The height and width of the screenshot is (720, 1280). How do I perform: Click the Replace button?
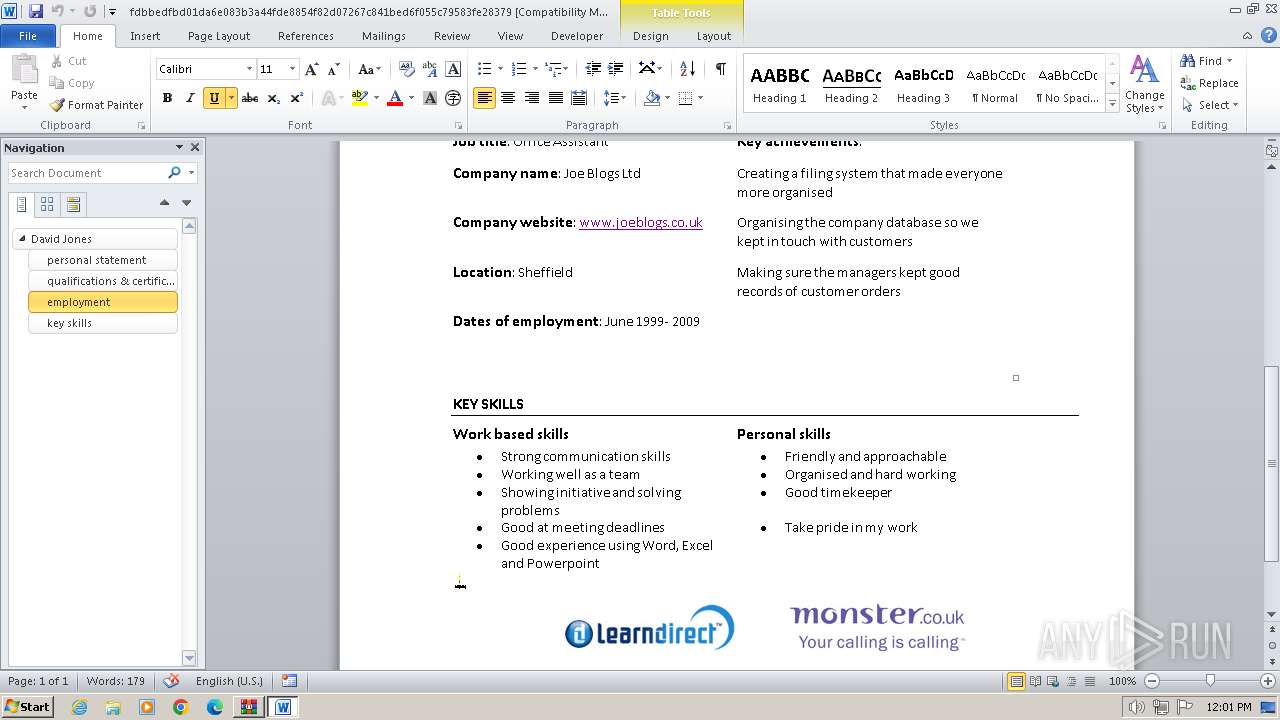1209,83
